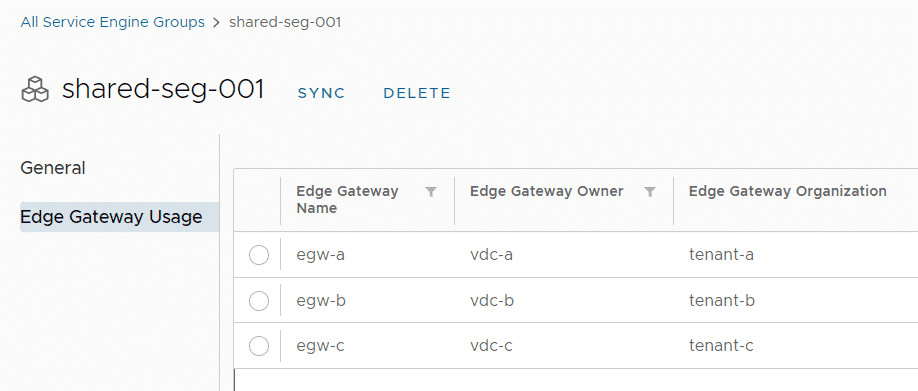This screenshot has height=391, width=918.
Task: Open filter for Edge Gateway Owner column
Action: 649,191
